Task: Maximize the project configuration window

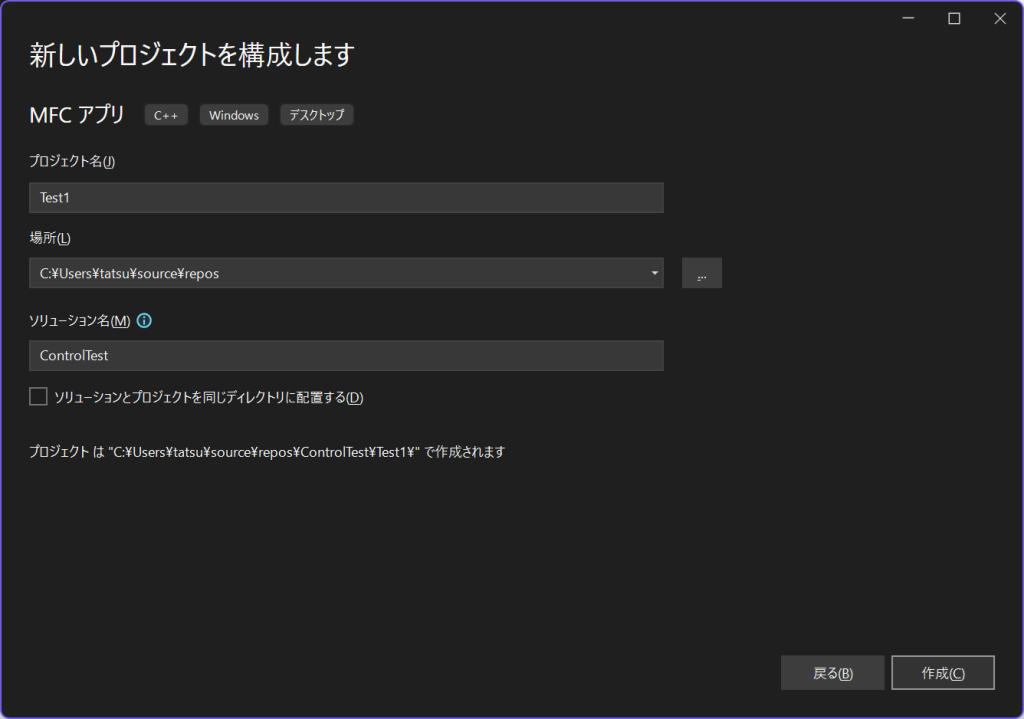Action: coord(954,18)
